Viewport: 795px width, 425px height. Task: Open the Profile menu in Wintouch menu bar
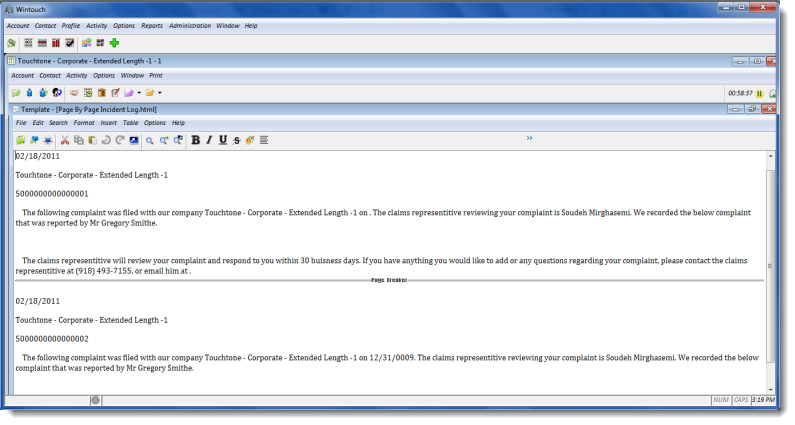(x=70, y=26)
